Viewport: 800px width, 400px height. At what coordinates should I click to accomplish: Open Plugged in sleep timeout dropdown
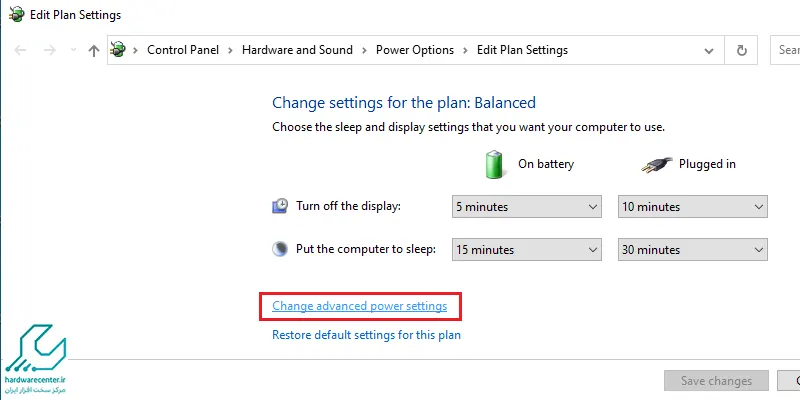click(x=693, y=249)
